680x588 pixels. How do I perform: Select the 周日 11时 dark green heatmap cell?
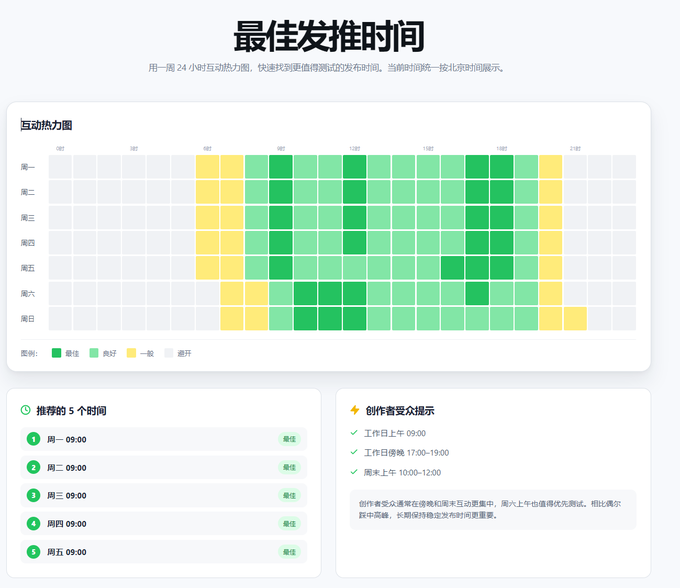[330, 319]
